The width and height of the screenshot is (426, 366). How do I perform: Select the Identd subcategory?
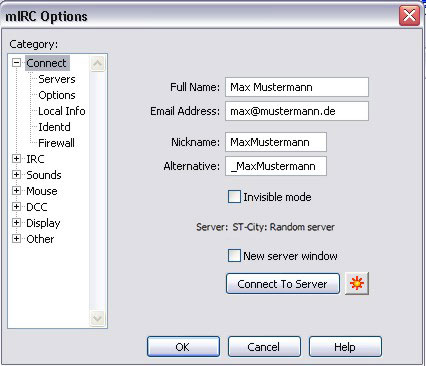[54, 127]
